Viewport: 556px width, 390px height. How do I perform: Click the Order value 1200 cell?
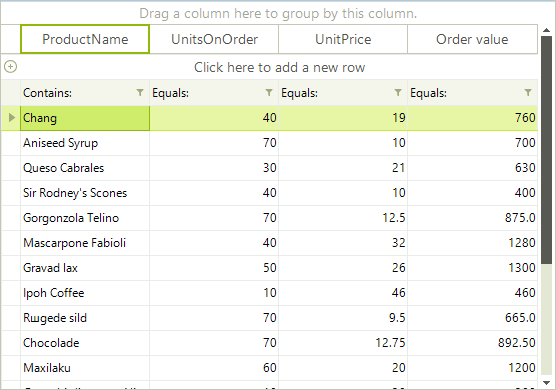(473, 368)
